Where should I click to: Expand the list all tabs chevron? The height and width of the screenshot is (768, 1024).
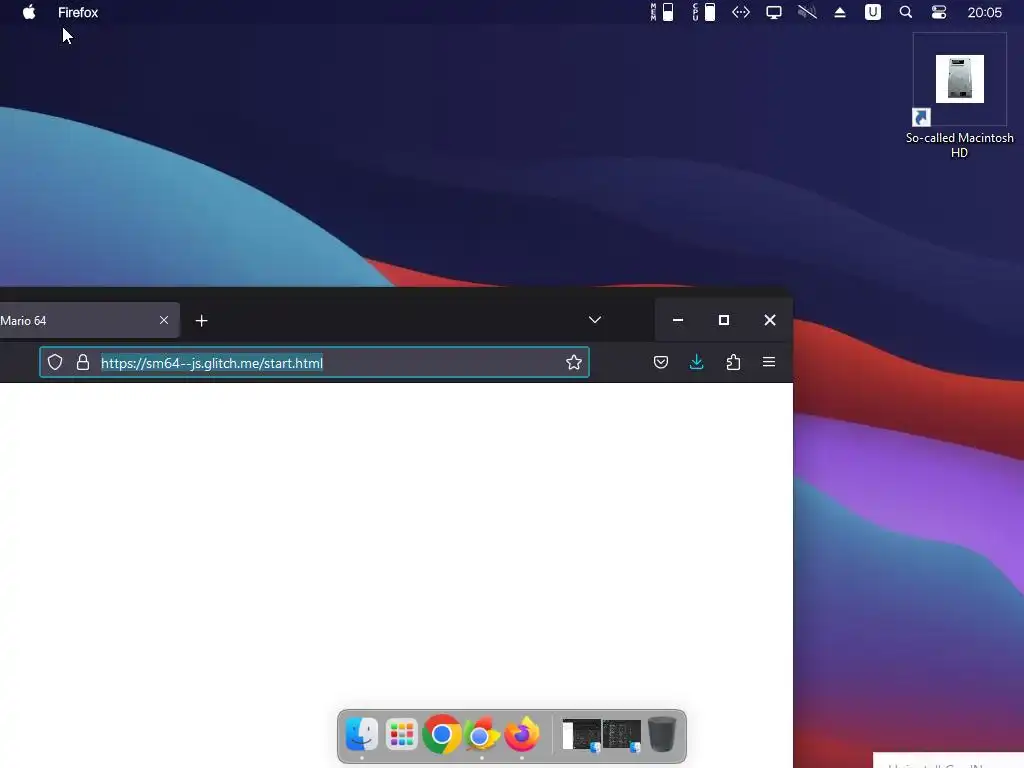[595, 320]
